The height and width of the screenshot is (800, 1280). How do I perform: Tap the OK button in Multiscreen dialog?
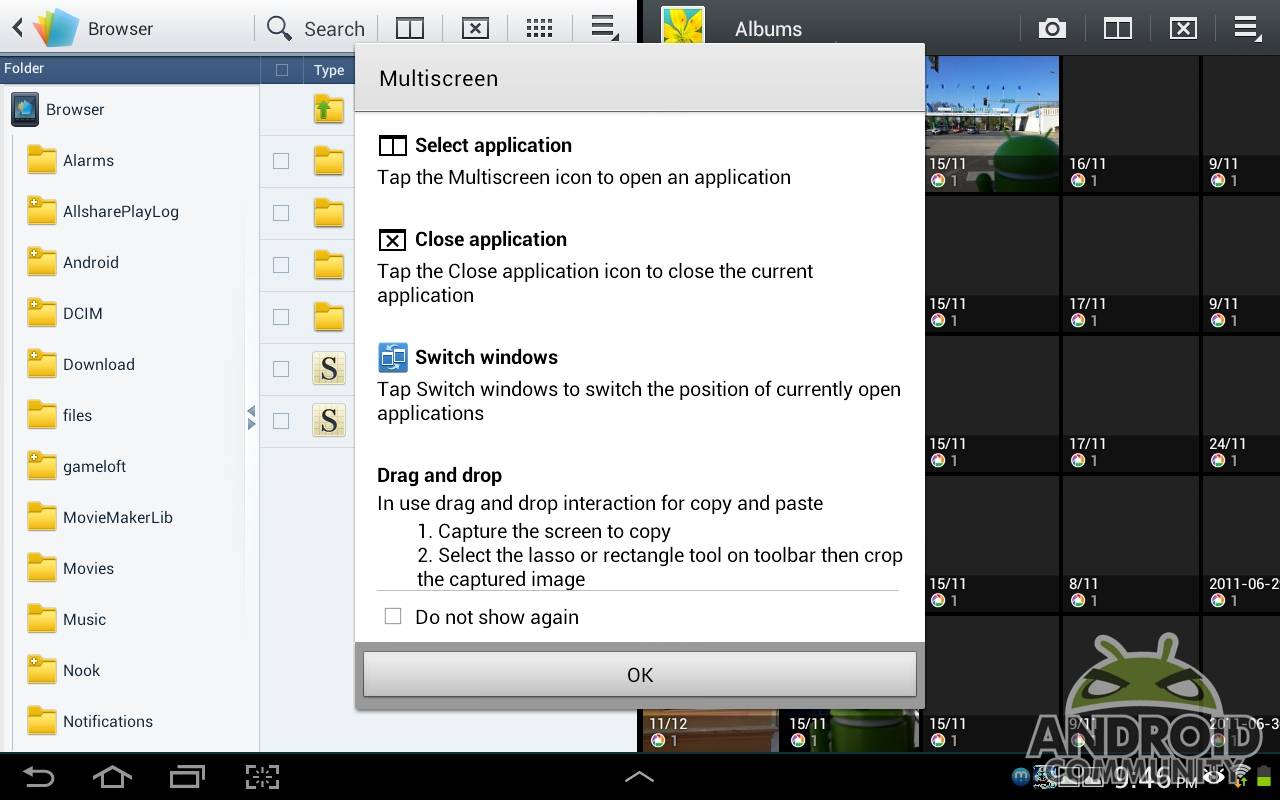(640, 675)
